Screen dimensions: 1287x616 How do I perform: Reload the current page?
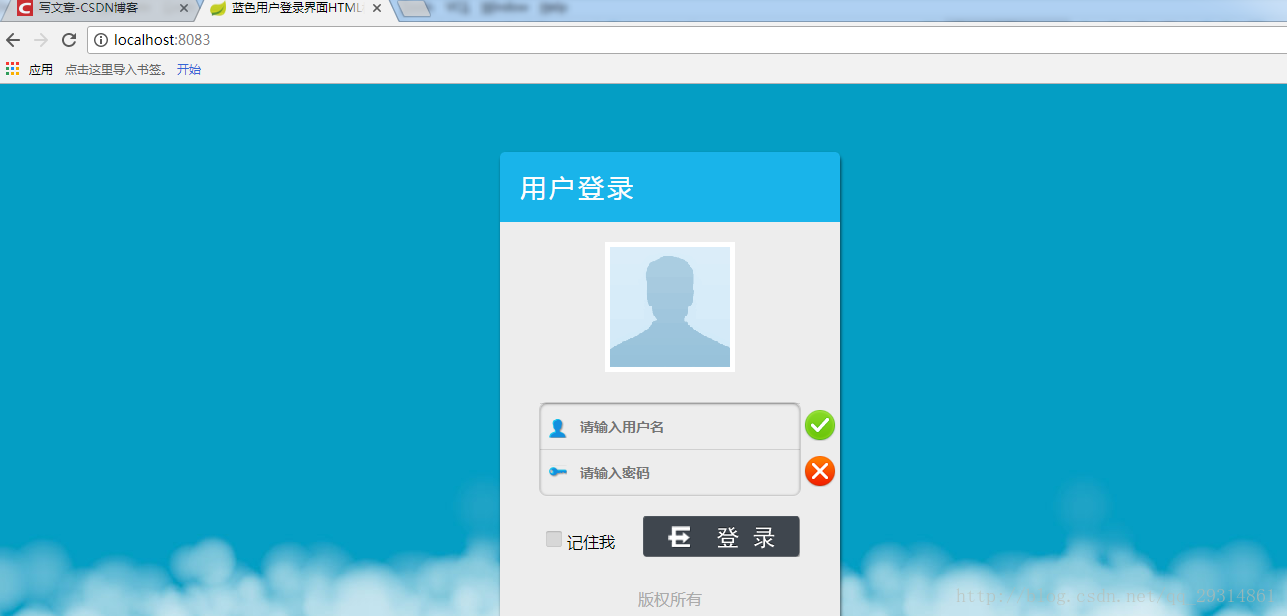click(69, 40)
